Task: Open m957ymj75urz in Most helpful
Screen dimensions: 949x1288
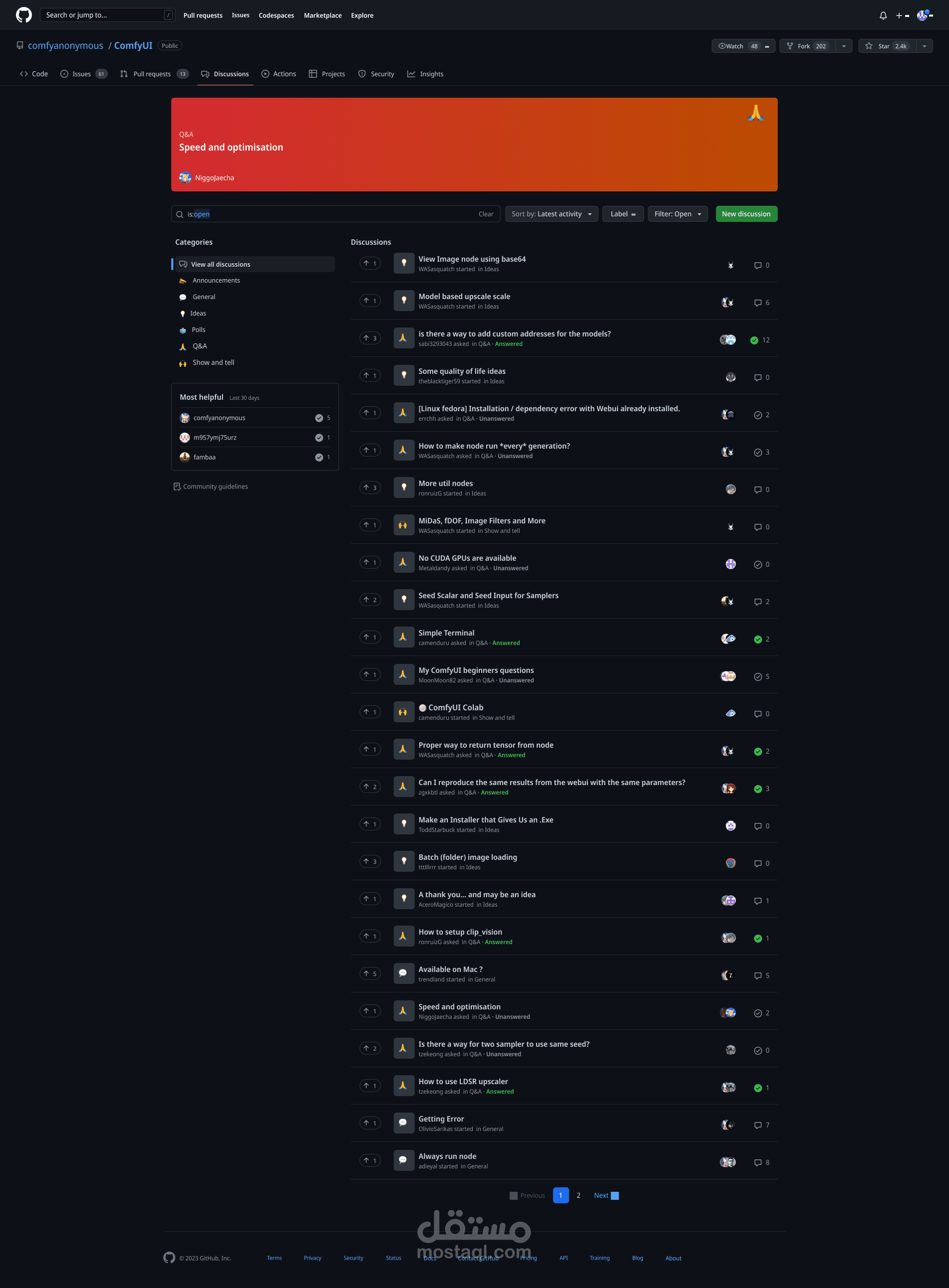Action: (x=215, y=438)
